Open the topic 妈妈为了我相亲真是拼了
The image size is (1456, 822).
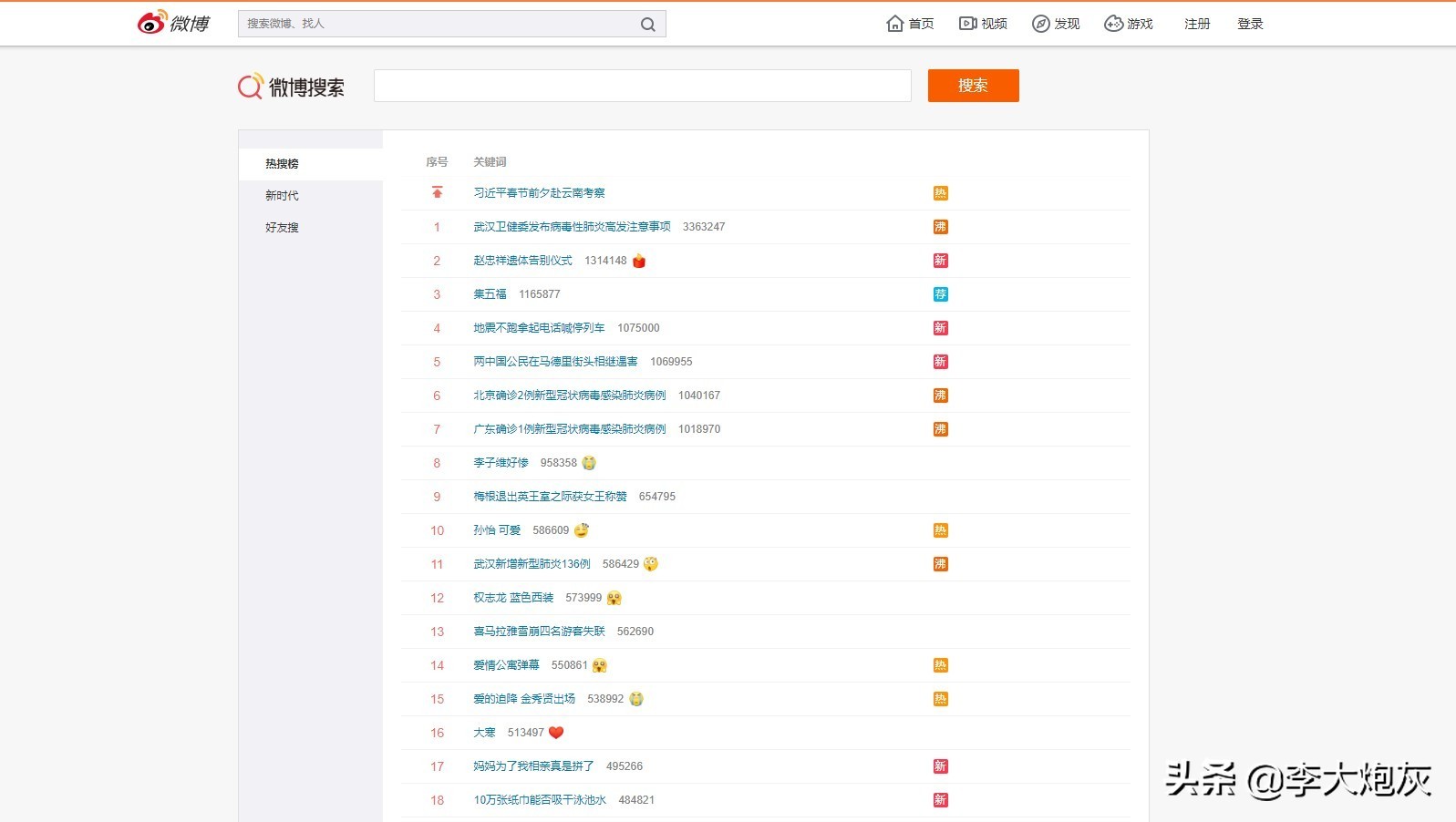coord(533,766)
